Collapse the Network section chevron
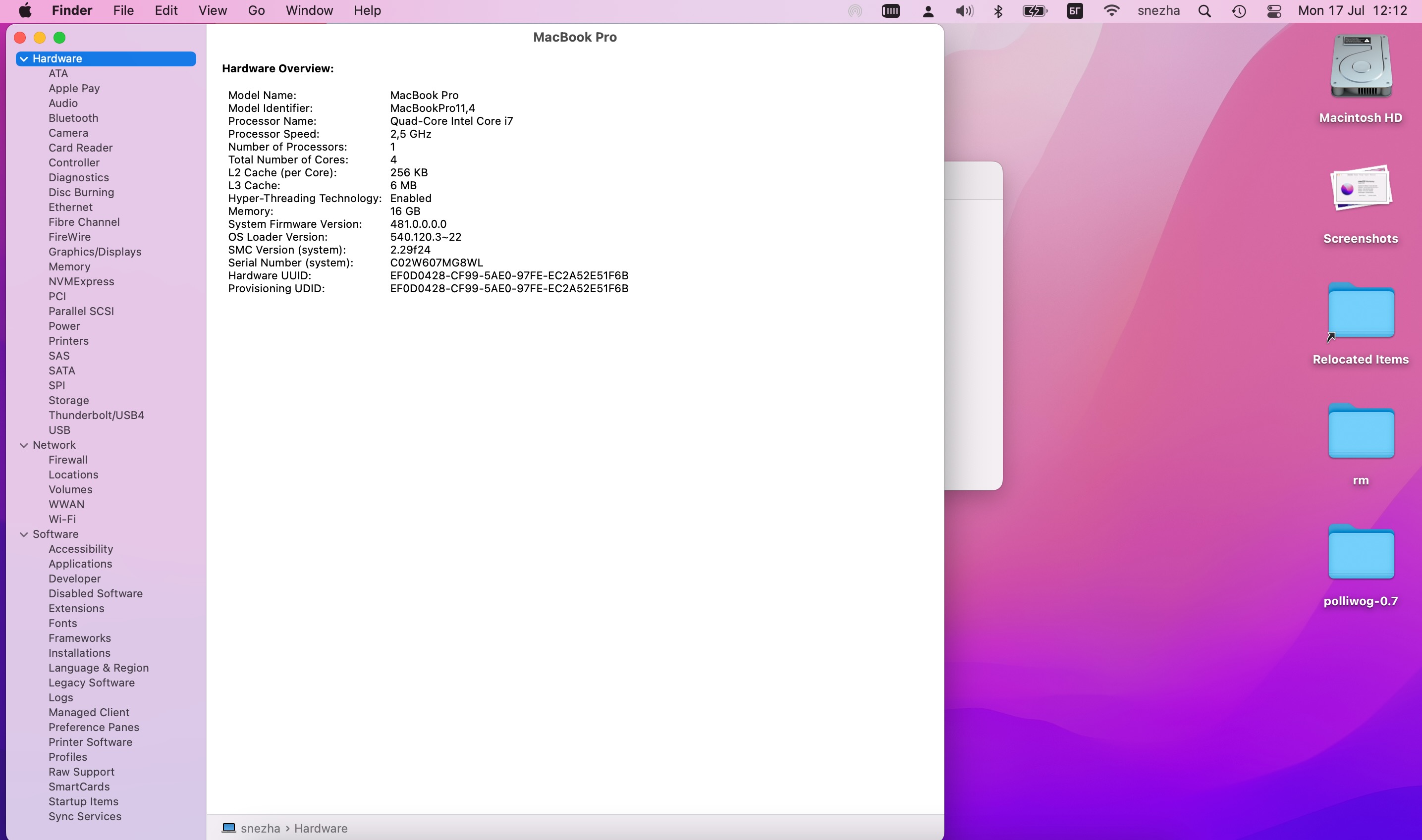 24,445
